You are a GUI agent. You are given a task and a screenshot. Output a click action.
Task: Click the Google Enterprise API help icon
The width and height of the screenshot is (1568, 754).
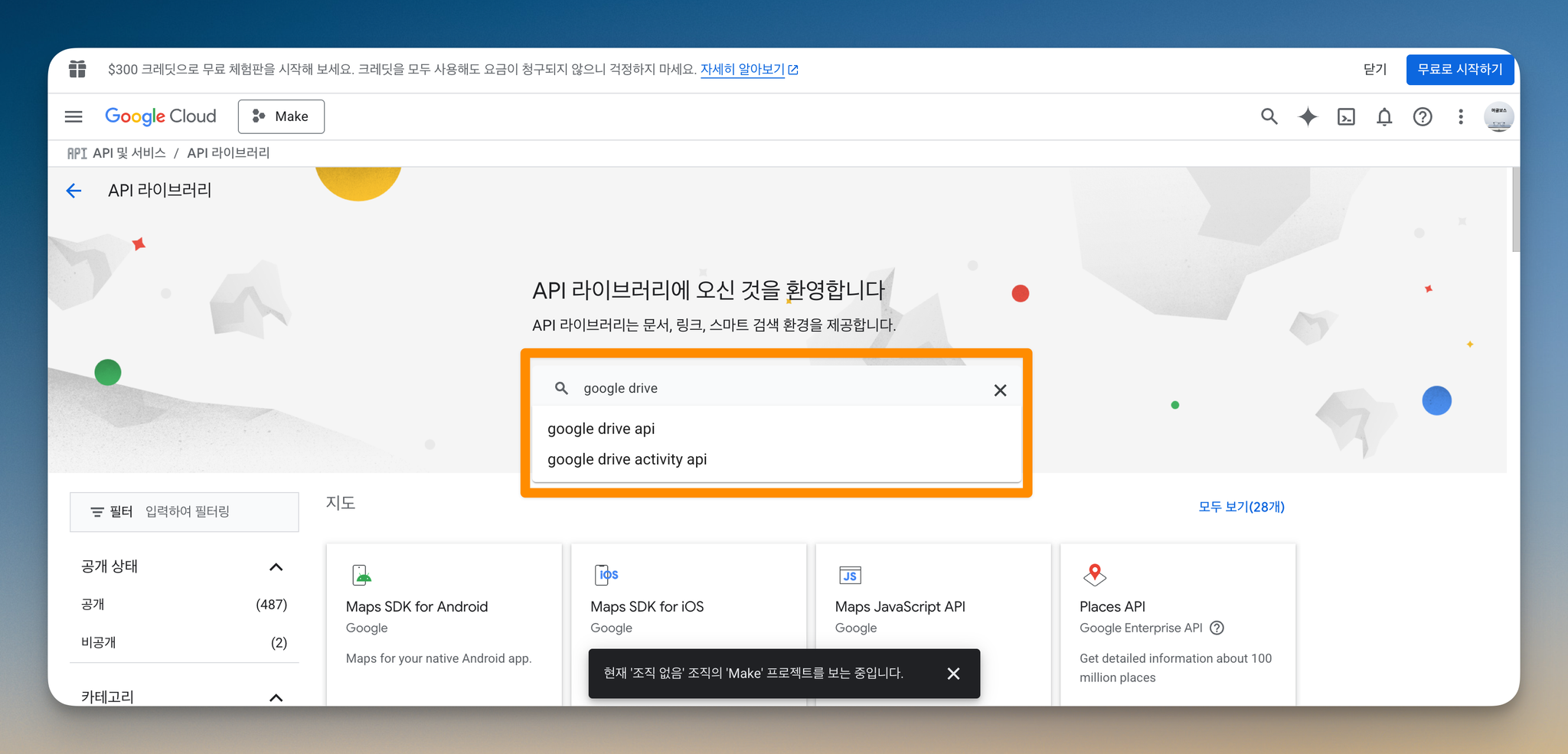[x=1217, y=628]
